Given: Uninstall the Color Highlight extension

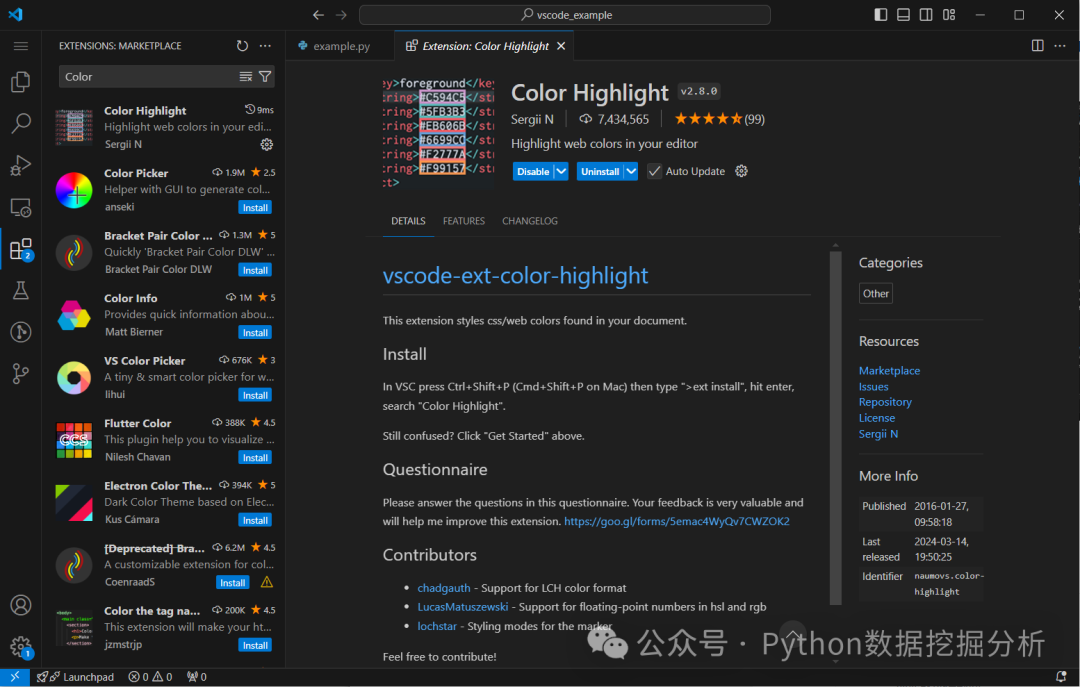Looking at the screenshot, I should pyautogui.click(x=600, y=171).
